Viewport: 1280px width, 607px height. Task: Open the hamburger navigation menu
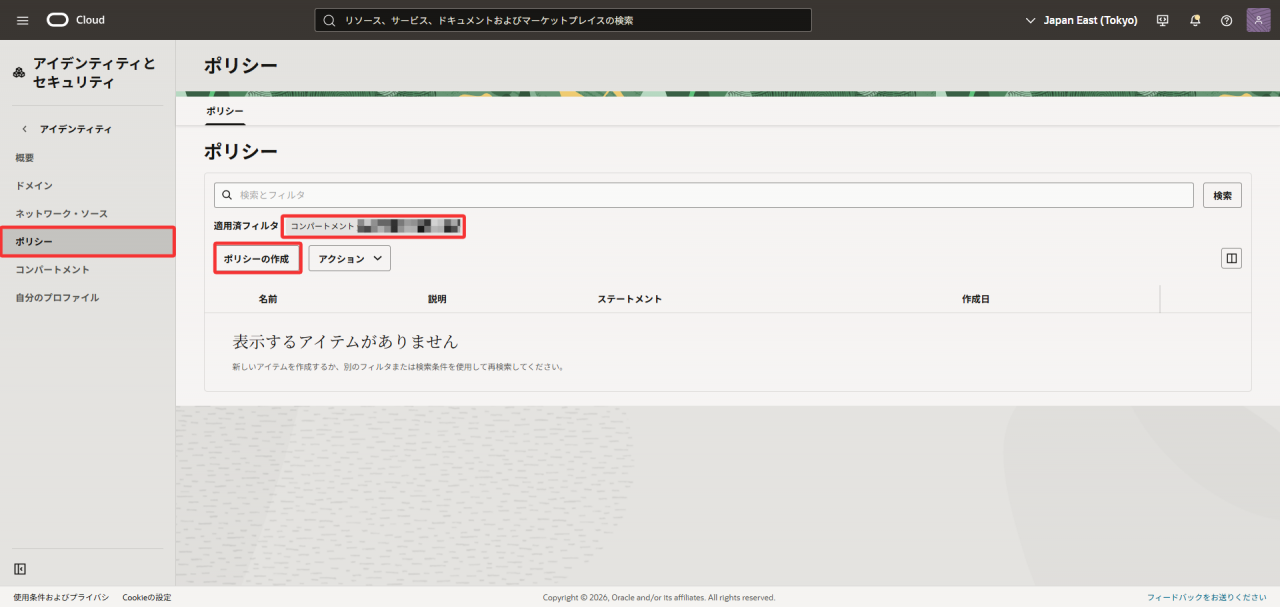[x=23, y=20]
